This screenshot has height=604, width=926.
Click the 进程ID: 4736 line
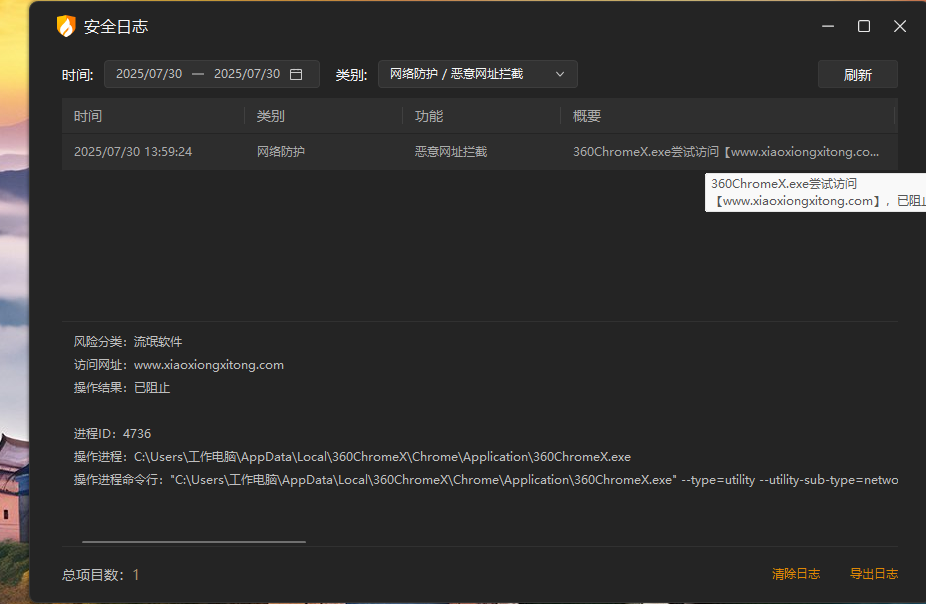(x=112, y=434)
